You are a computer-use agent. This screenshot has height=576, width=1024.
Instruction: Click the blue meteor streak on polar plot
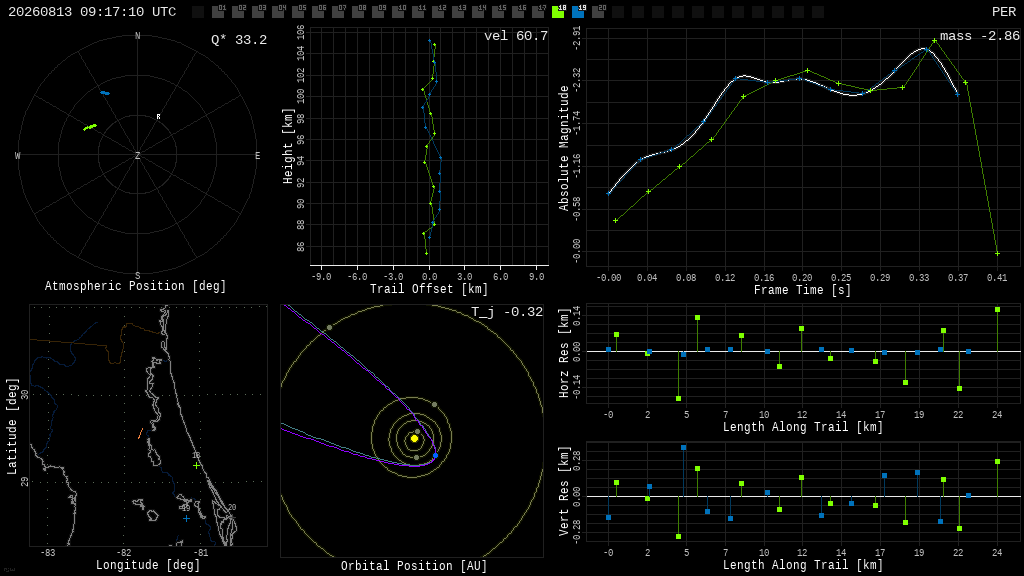point(105,93)
